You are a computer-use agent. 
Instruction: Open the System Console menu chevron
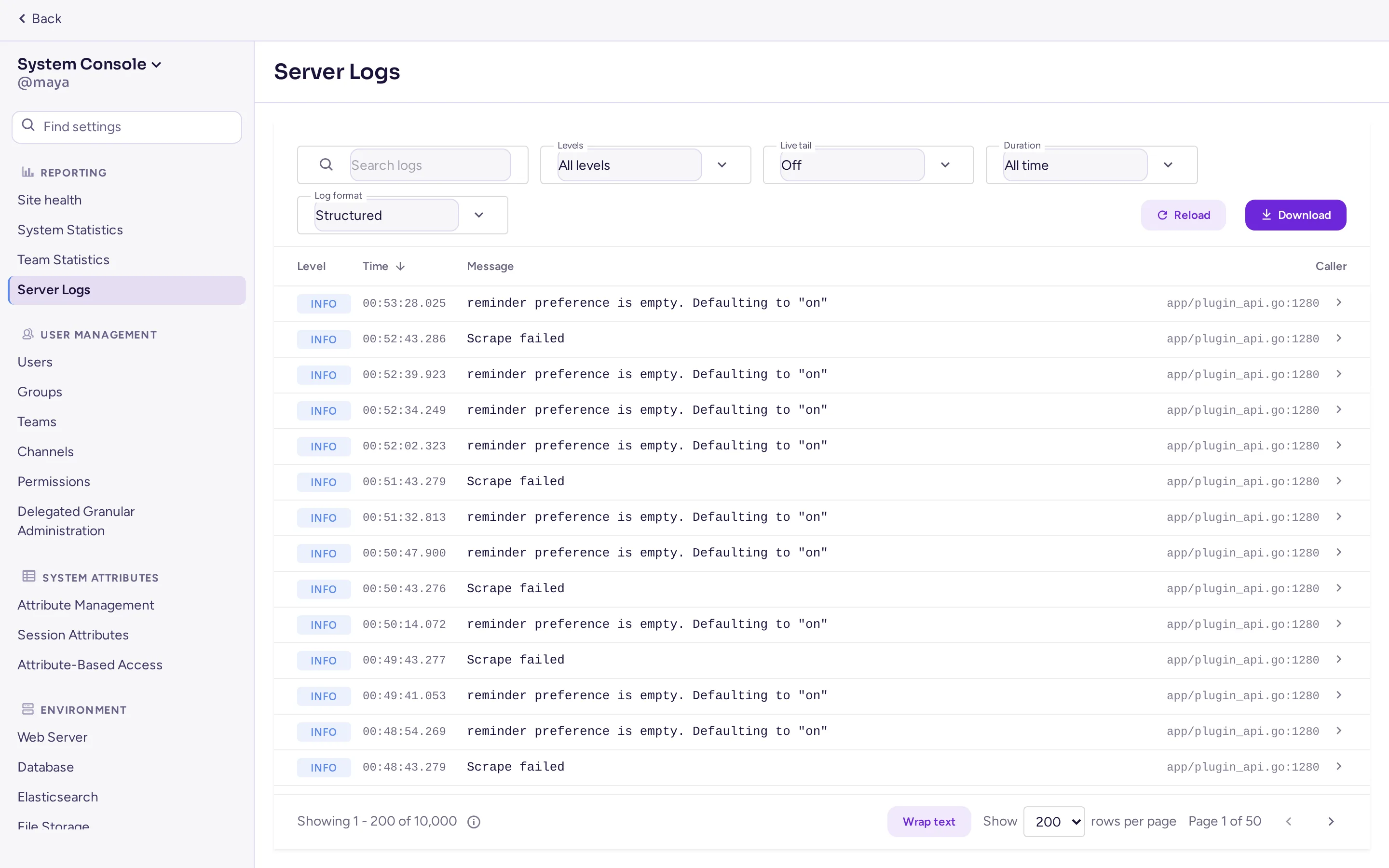coord(156,65)
